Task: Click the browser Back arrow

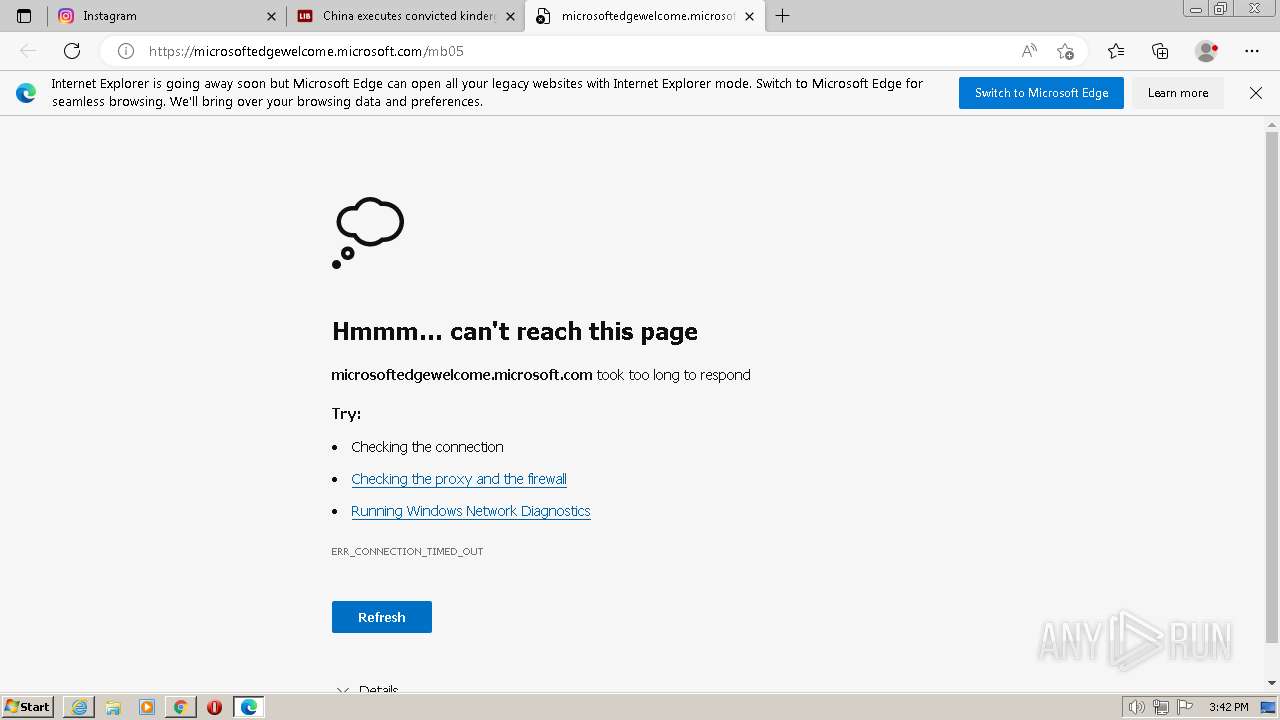Action: coord(28,51)
